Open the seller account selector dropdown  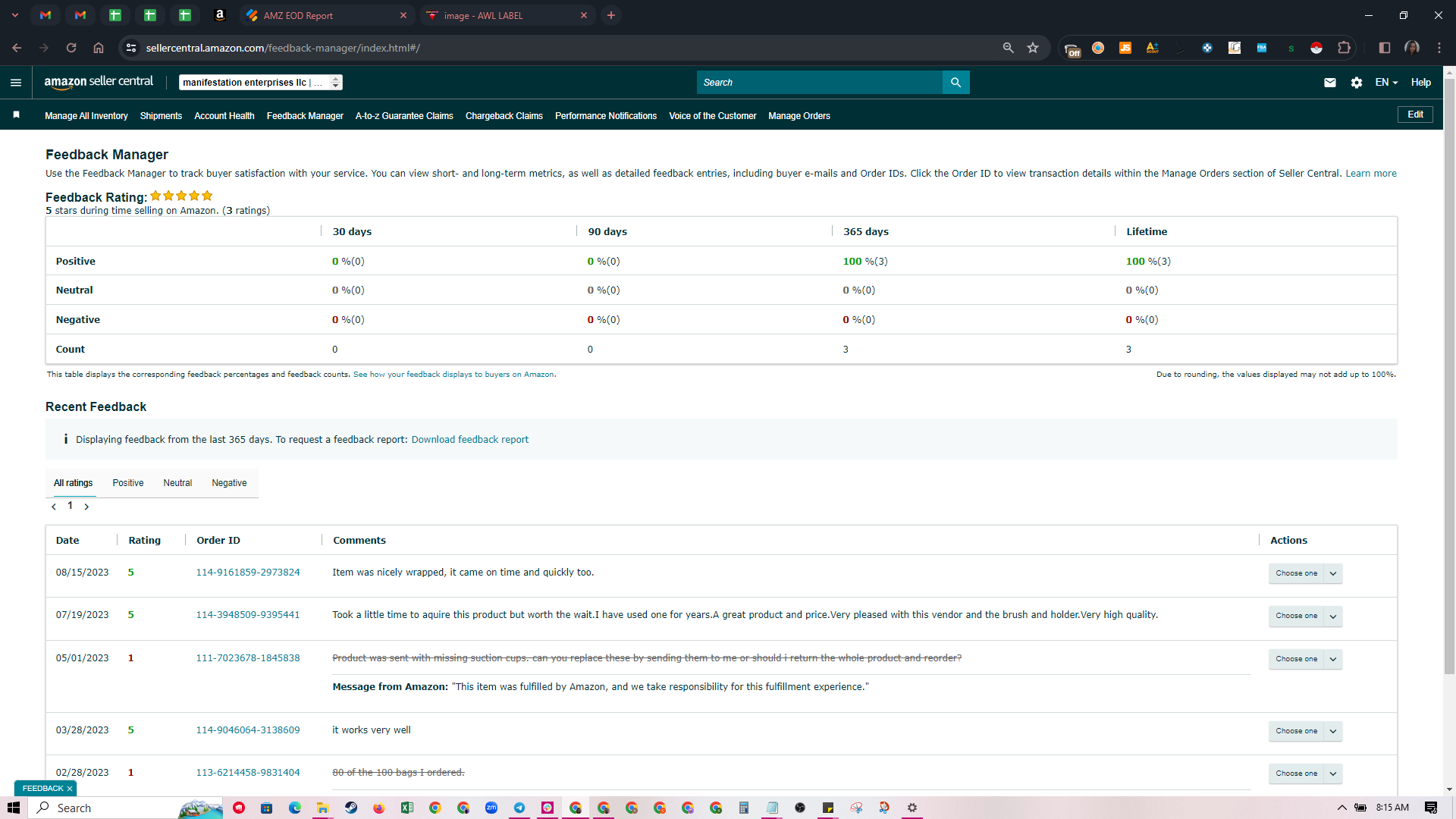click(261, 83)
